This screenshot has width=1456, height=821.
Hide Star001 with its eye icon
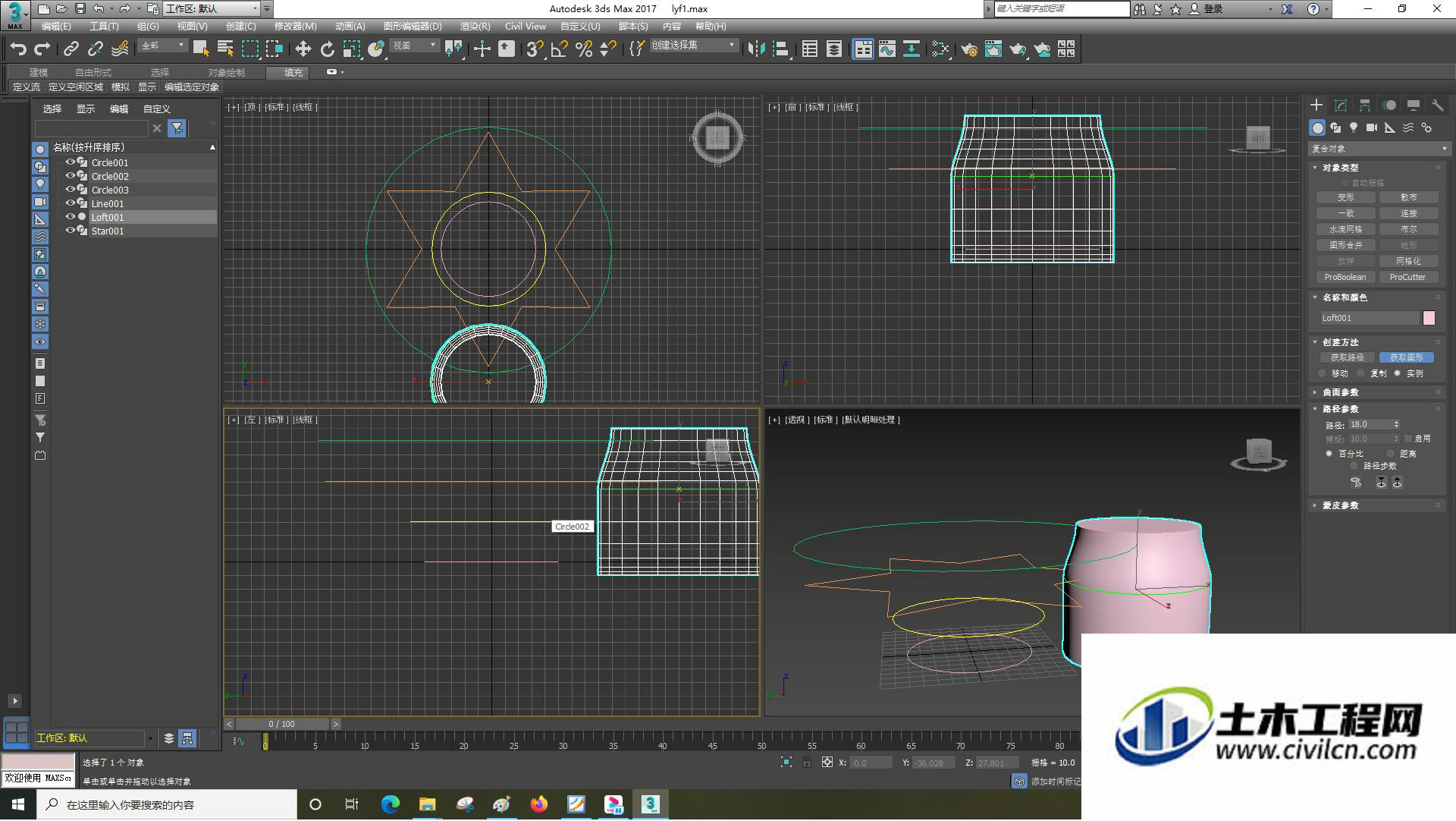tap(70, 231)
